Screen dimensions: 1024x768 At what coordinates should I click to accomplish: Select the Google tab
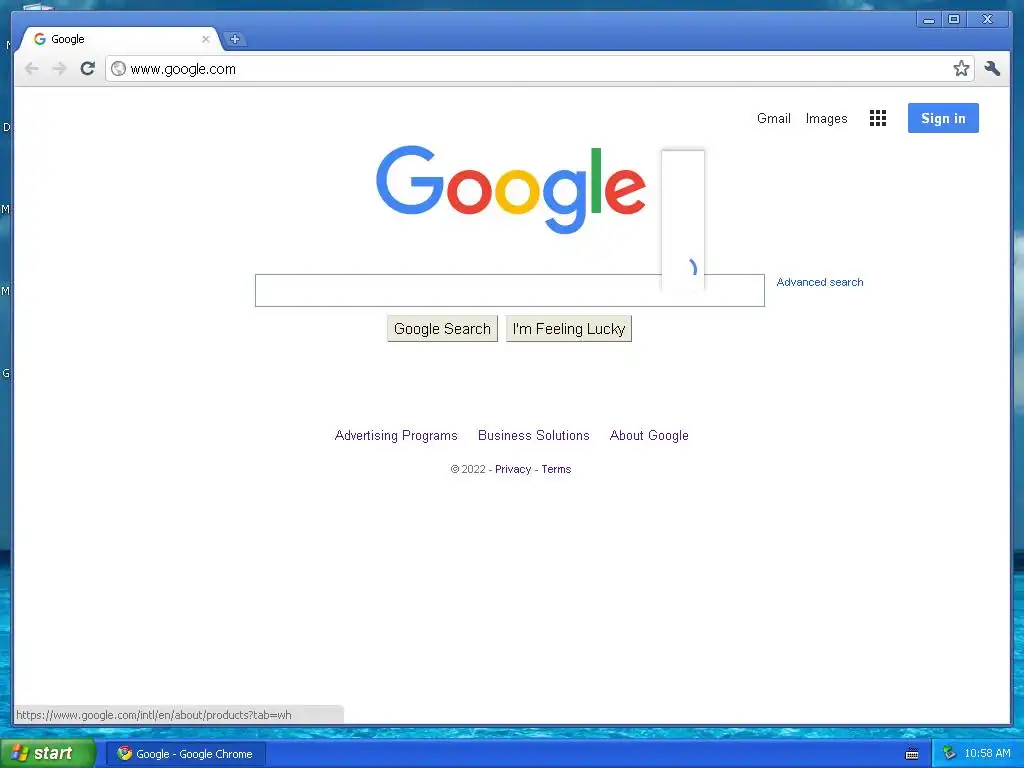[x=121, y=39]
